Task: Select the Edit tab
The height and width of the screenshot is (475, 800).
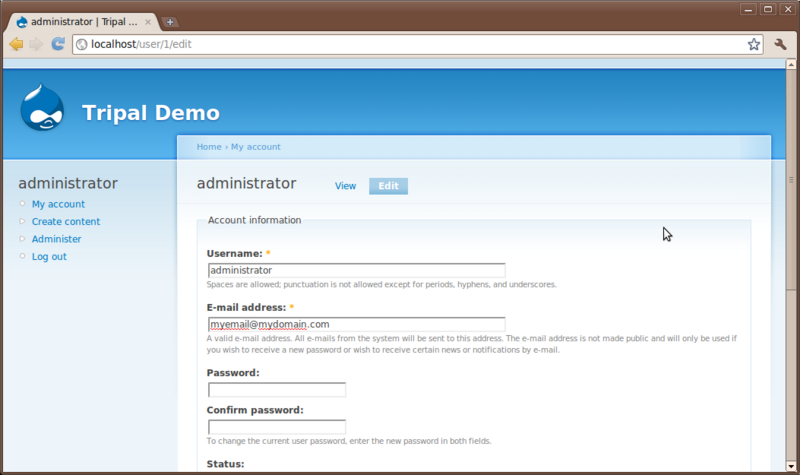Action: pos(388,186)
